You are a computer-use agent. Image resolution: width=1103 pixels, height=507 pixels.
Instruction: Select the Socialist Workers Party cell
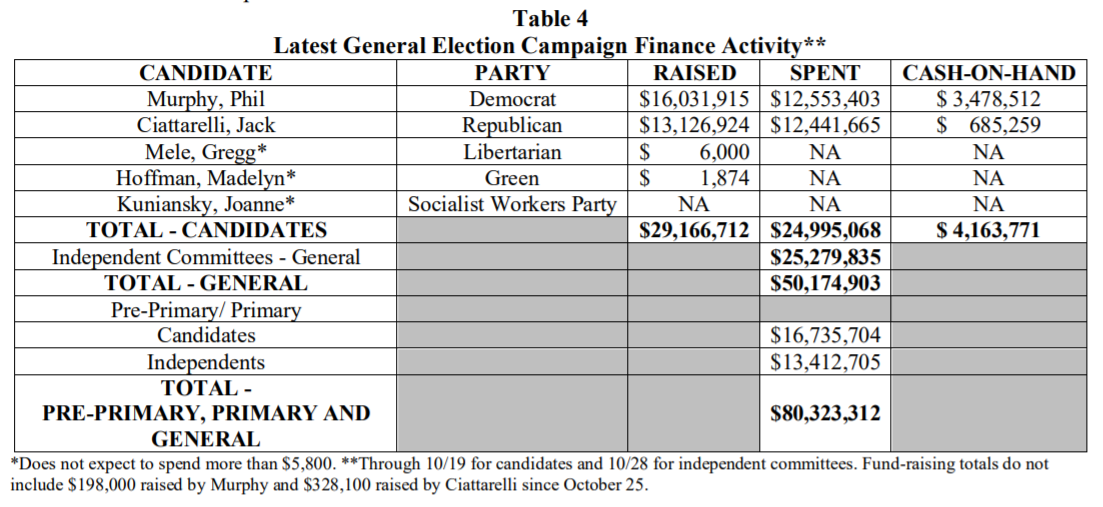[511, 204]
